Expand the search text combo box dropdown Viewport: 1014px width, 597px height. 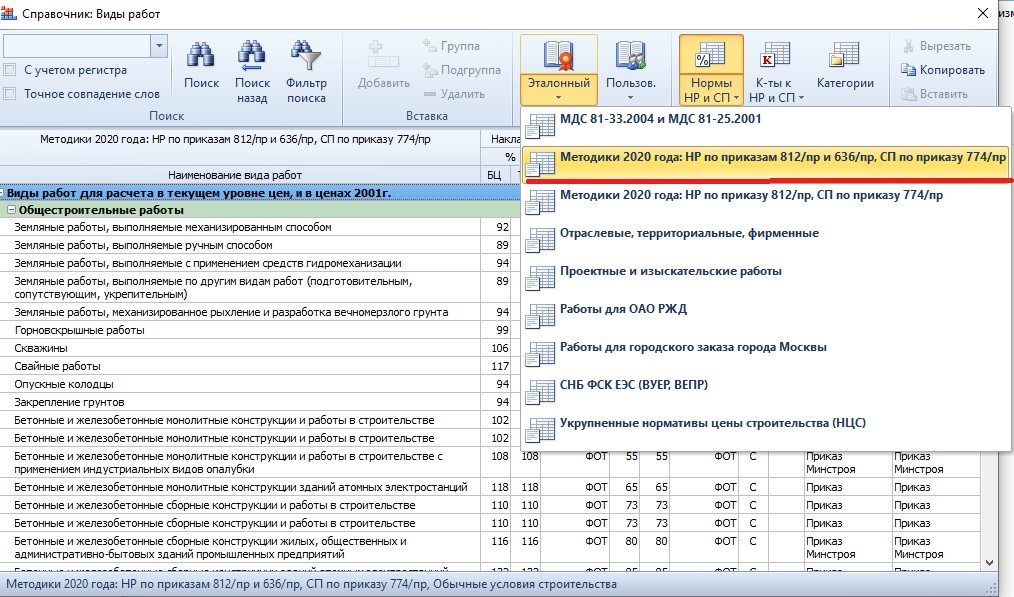[158, 46]
